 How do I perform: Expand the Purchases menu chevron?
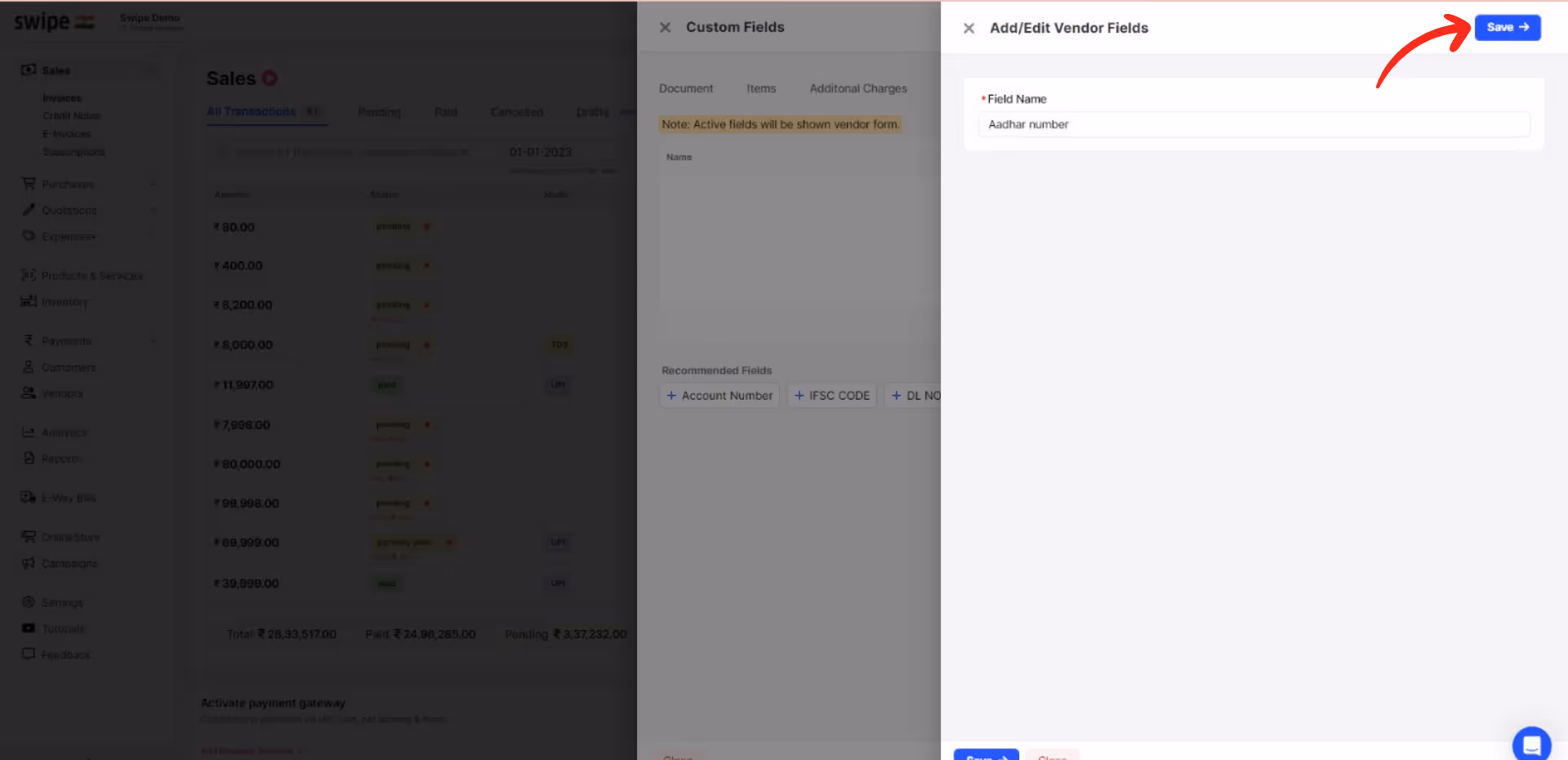[x=153, y=184]
